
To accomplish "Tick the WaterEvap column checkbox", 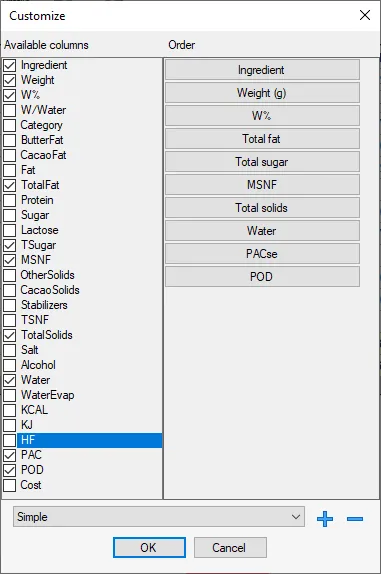I will [x=10, y=395].
